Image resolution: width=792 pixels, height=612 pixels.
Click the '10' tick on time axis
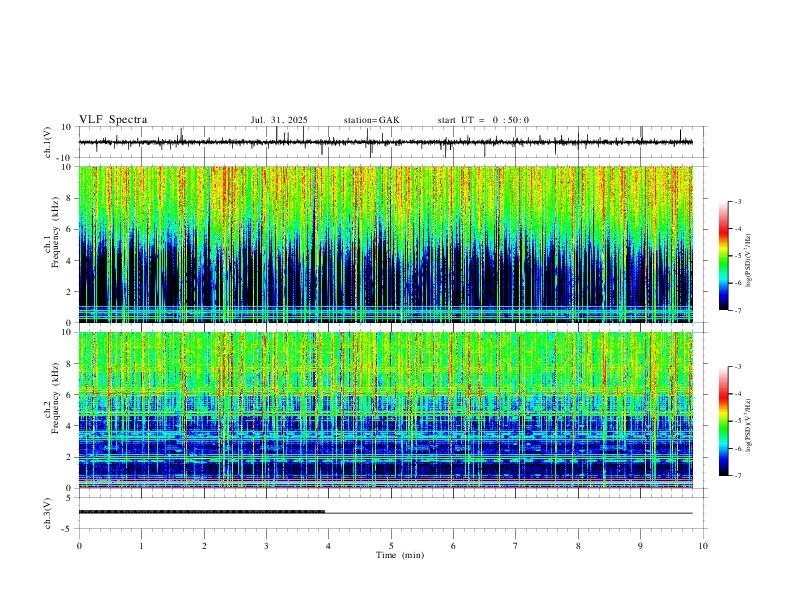click(703, 546)
